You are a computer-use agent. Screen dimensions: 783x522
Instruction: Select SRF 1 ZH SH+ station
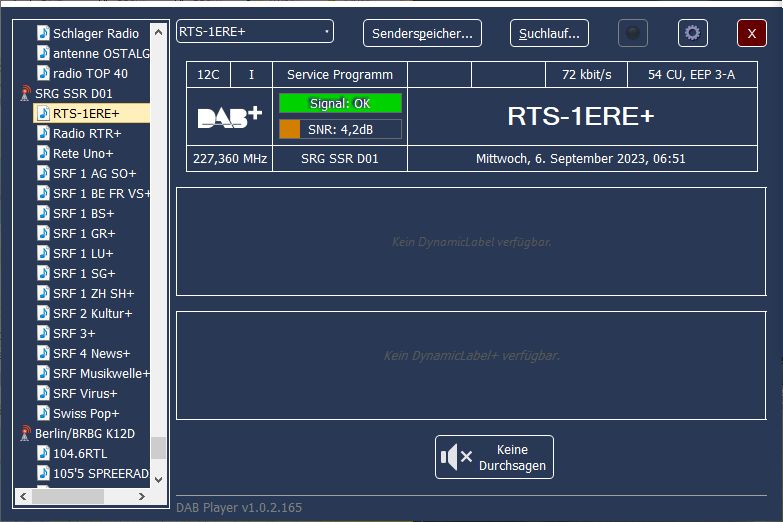(x=93, y=293)
